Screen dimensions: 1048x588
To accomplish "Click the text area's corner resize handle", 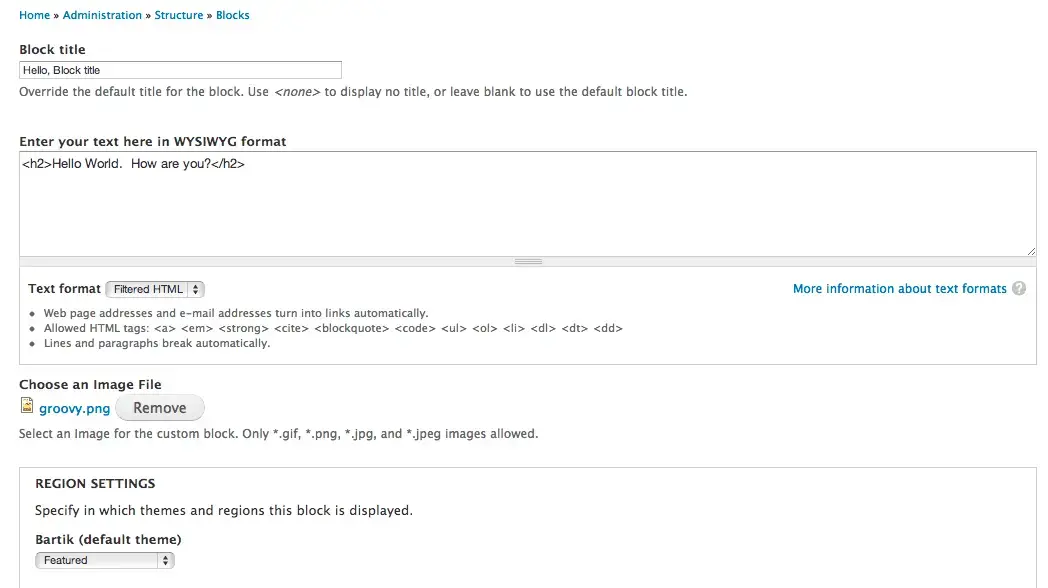I will tap(1031, 251).
